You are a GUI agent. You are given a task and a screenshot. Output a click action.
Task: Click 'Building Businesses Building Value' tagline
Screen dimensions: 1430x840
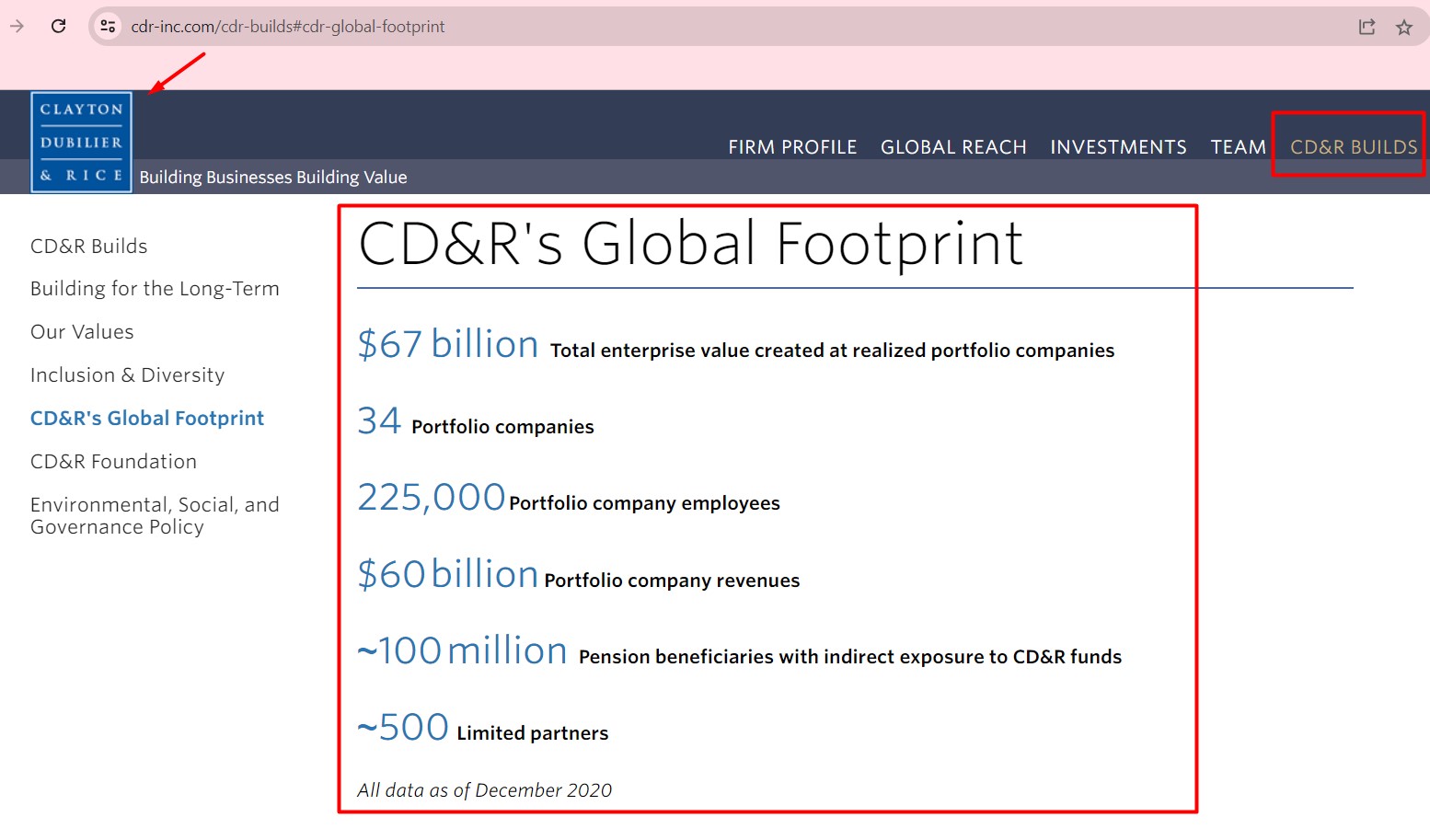click(273, 178)
